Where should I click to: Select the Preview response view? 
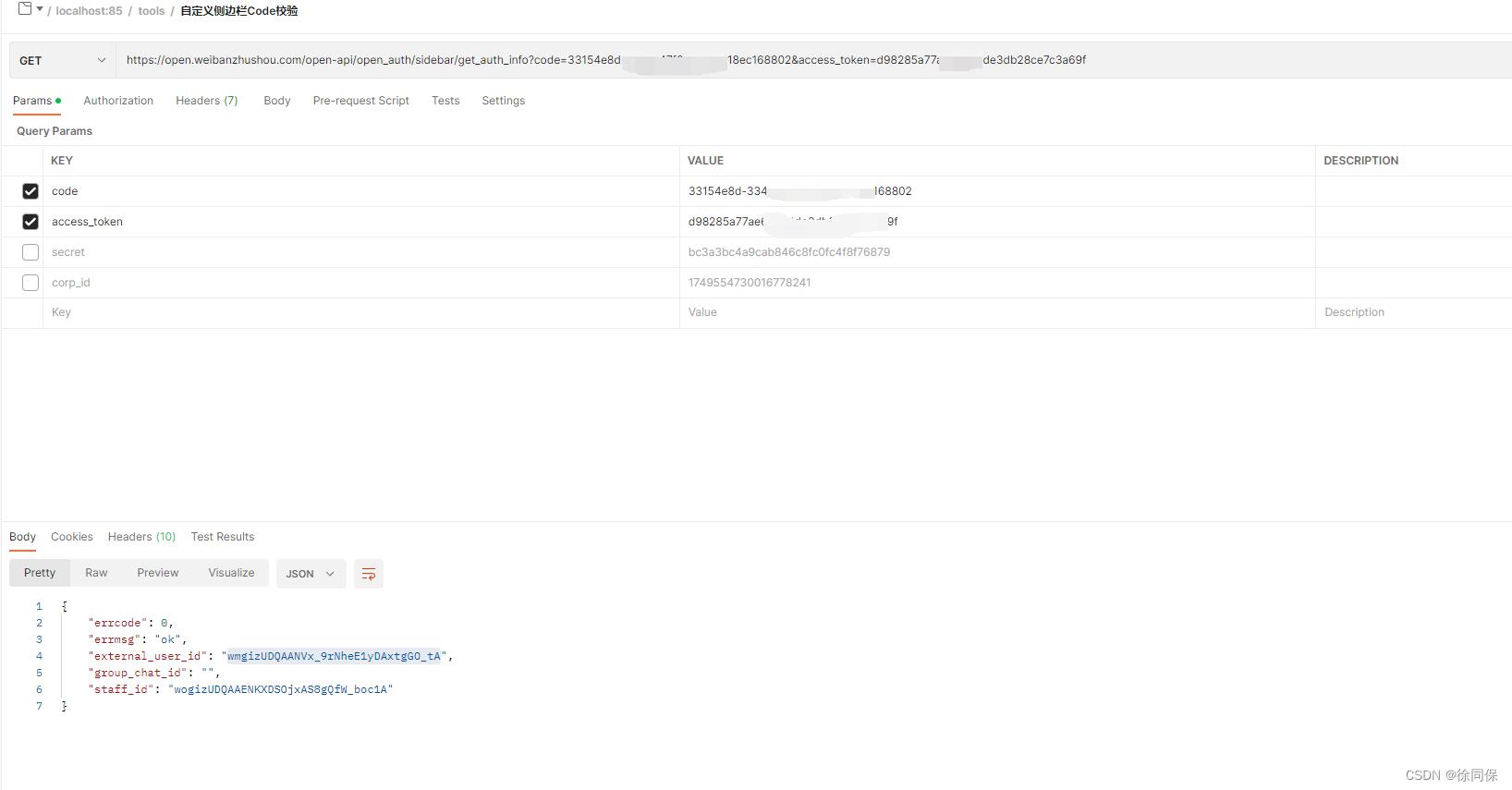pyautogui.click(x=158, y=573)
